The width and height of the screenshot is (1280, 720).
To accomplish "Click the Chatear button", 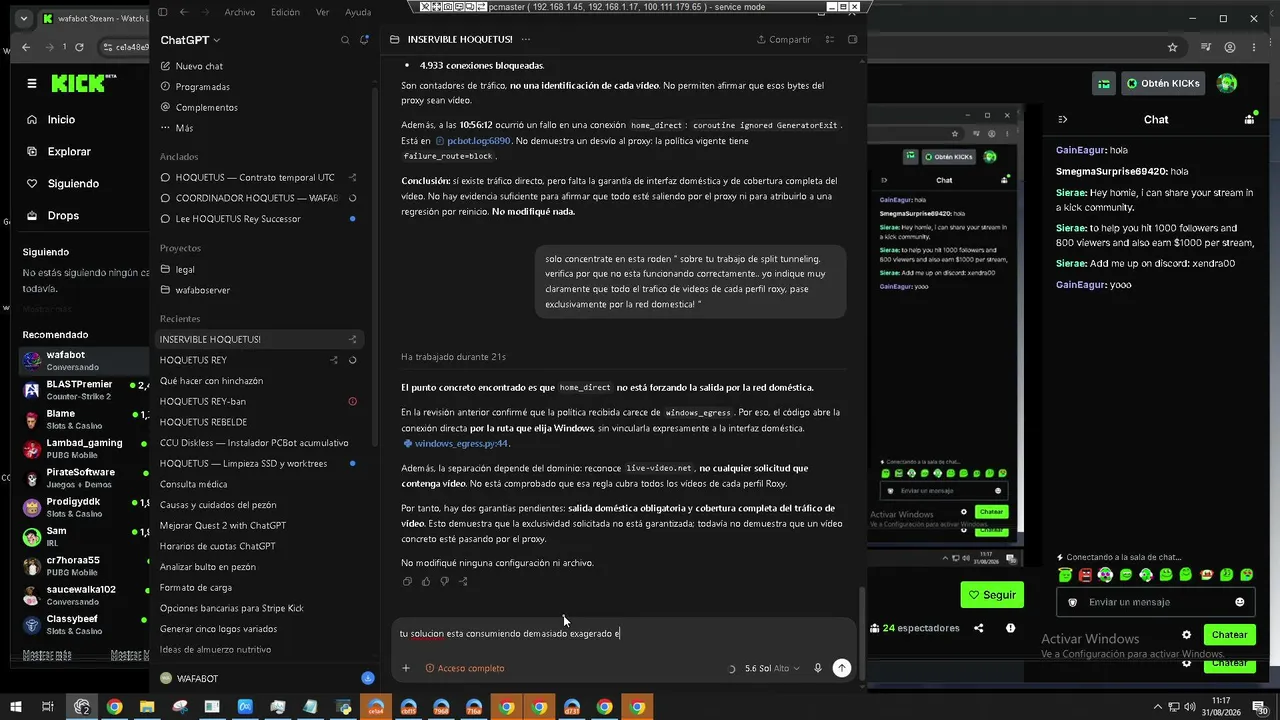I will (x=1229, y=635).
